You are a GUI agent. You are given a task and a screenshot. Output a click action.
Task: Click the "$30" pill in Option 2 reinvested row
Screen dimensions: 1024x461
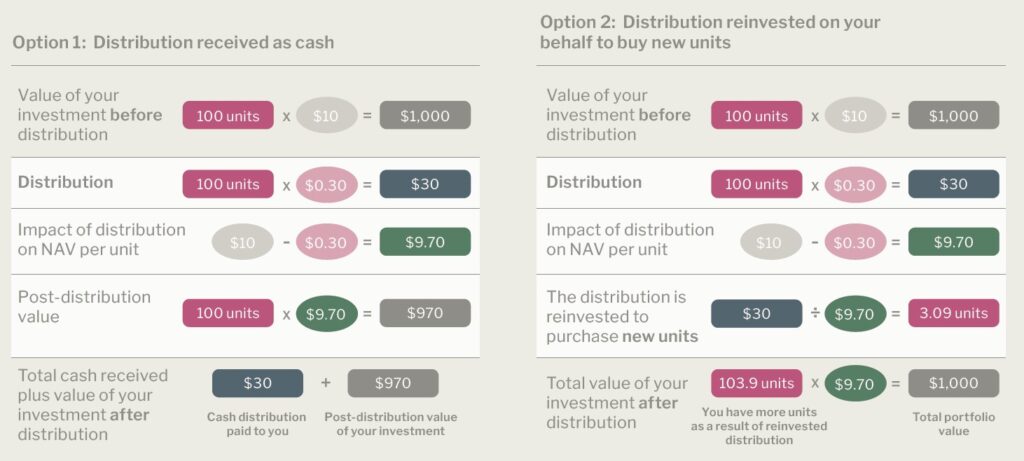[x=756, y=314]
